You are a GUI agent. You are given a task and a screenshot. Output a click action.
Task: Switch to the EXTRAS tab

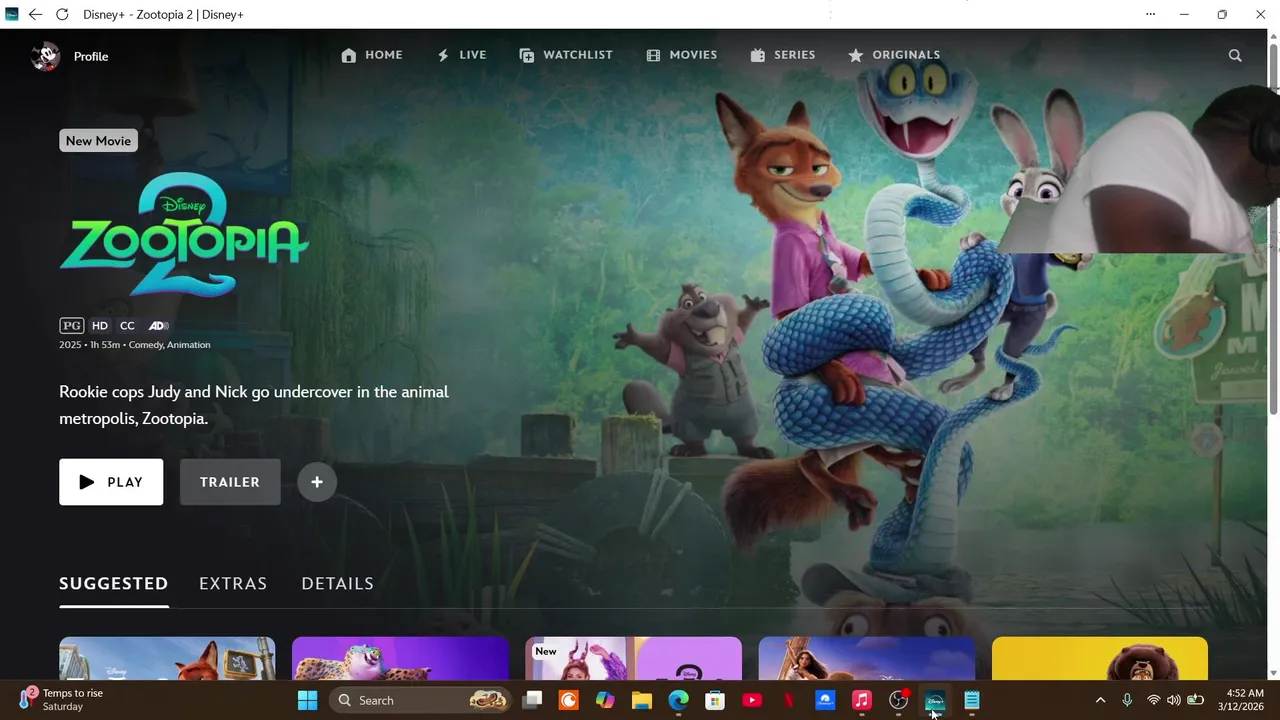tap(233, 583)
